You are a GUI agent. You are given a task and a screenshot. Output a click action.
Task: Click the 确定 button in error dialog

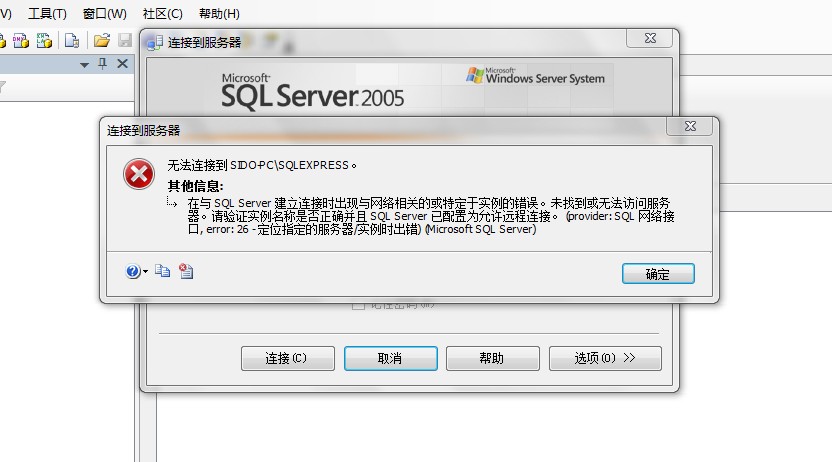(658, 274)
